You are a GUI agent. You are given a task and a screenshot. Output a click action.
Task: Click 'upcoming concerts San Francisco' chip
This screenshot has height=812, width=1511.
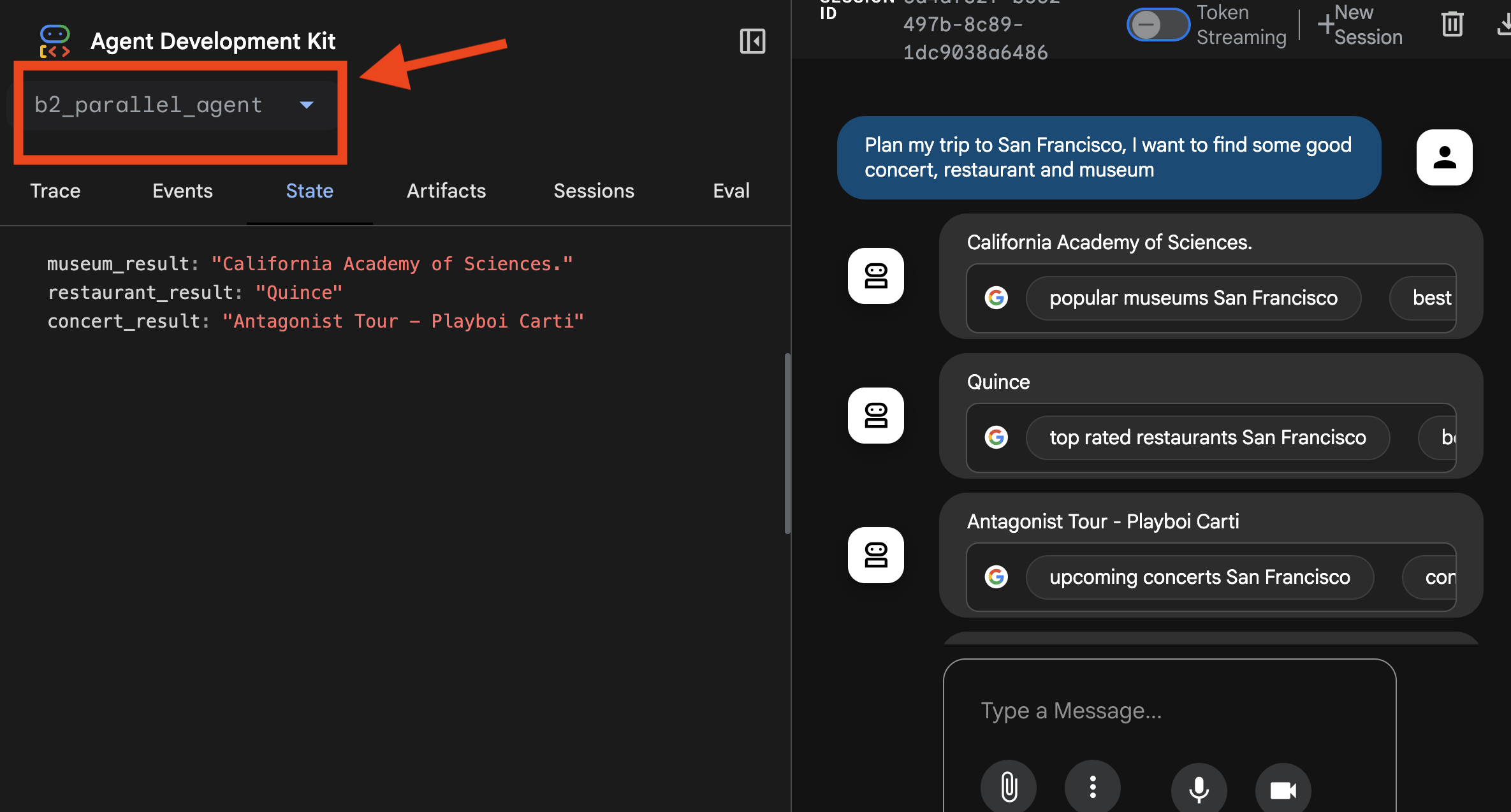click(1199, 577)
